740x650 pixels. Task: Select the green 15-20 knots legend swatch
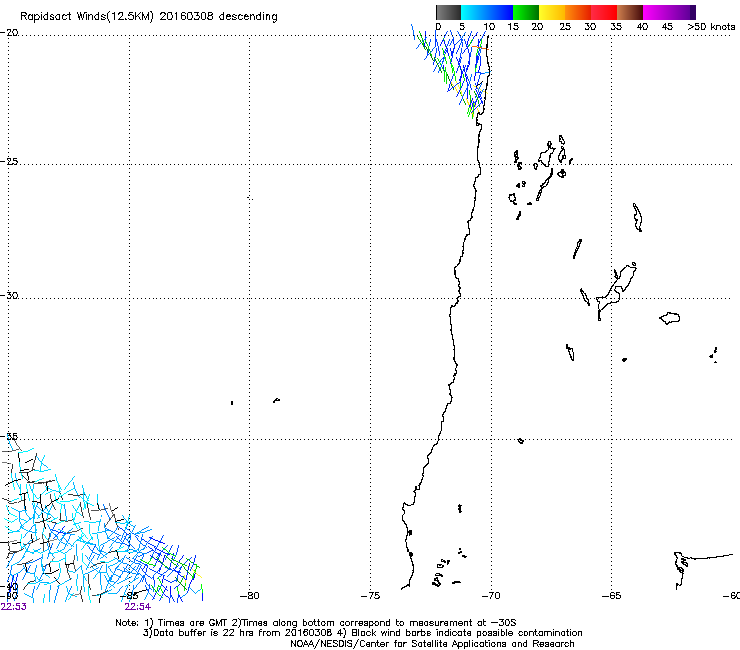[x=526, y=12]
